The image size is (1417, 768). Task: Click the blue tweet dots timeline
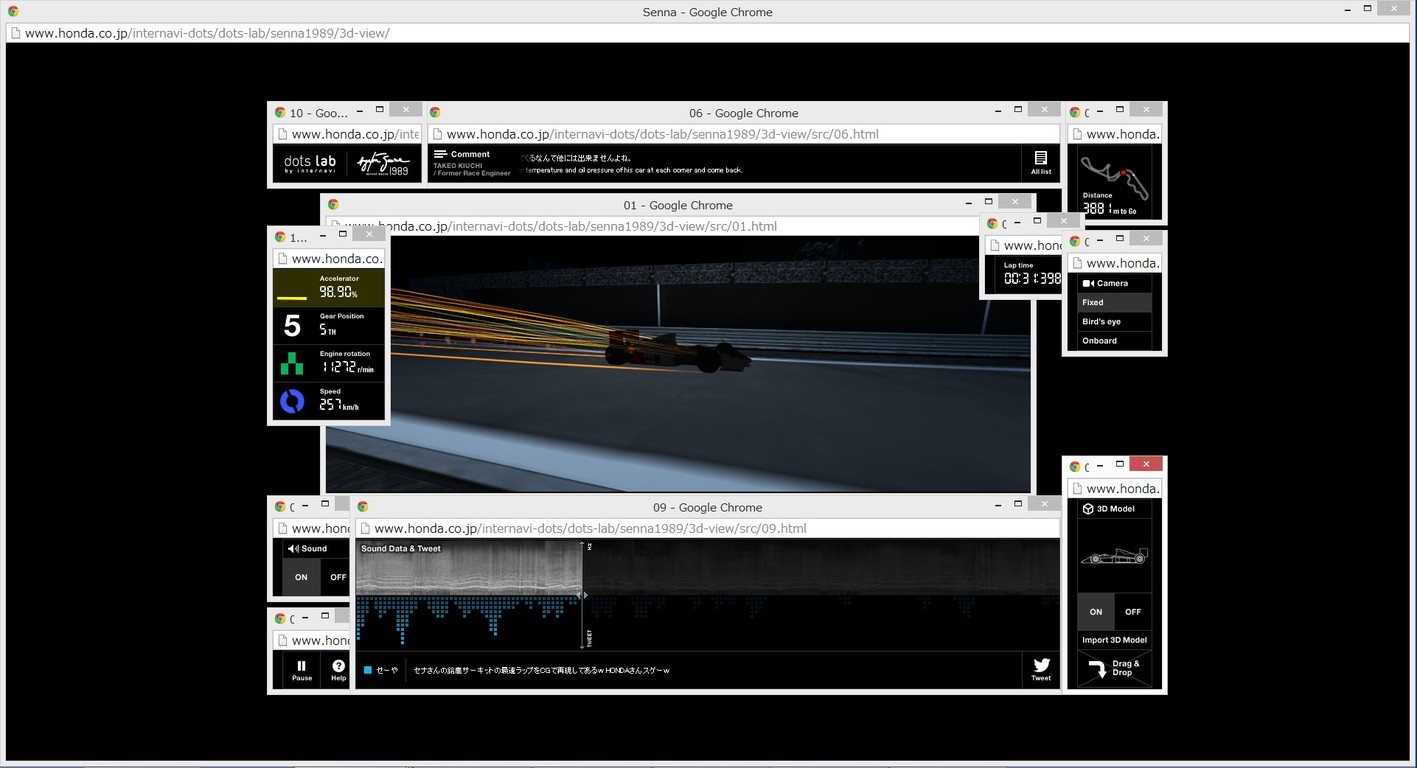click(x=468, y=619)
